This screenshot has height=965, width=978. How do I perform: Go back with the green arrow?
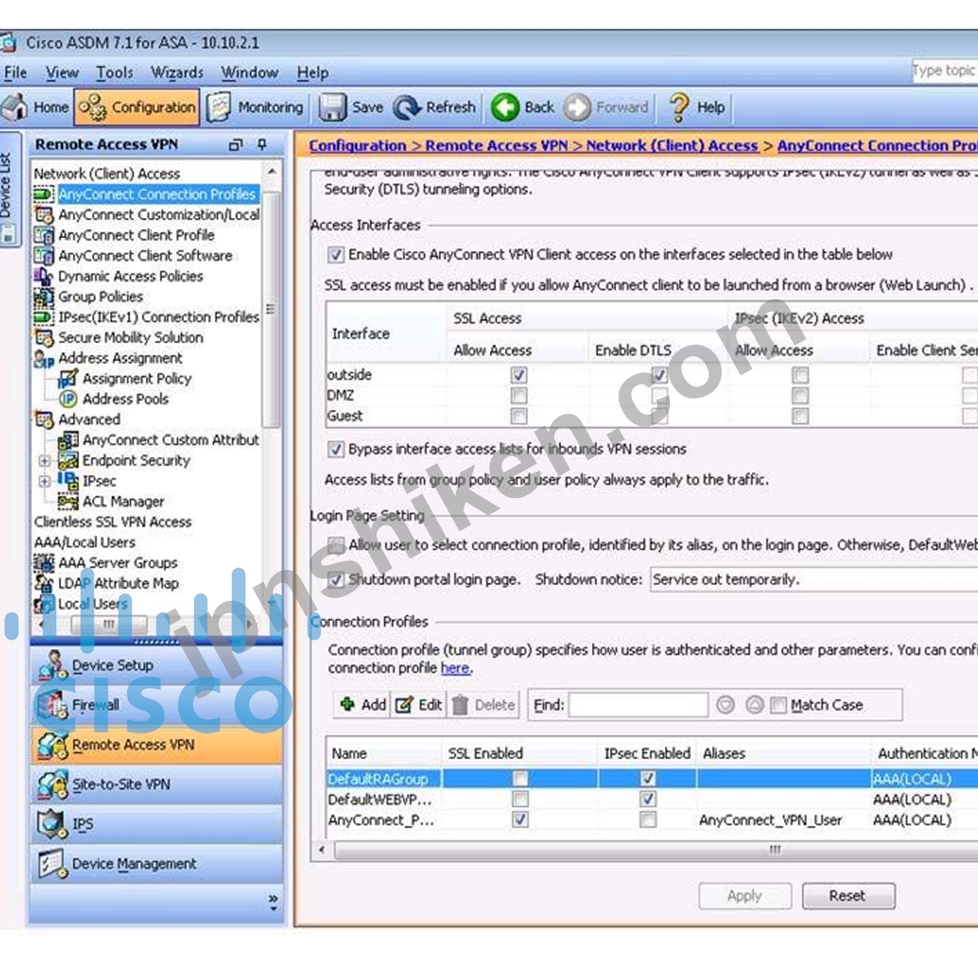pos(505,107)
